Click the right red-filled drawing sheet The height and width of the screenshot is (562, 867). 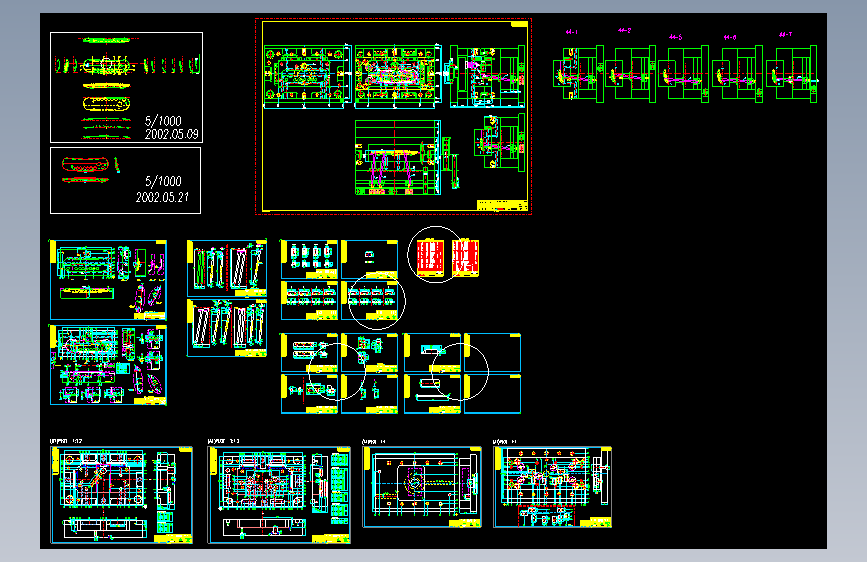pyautogui.click(x=466, y=258)
